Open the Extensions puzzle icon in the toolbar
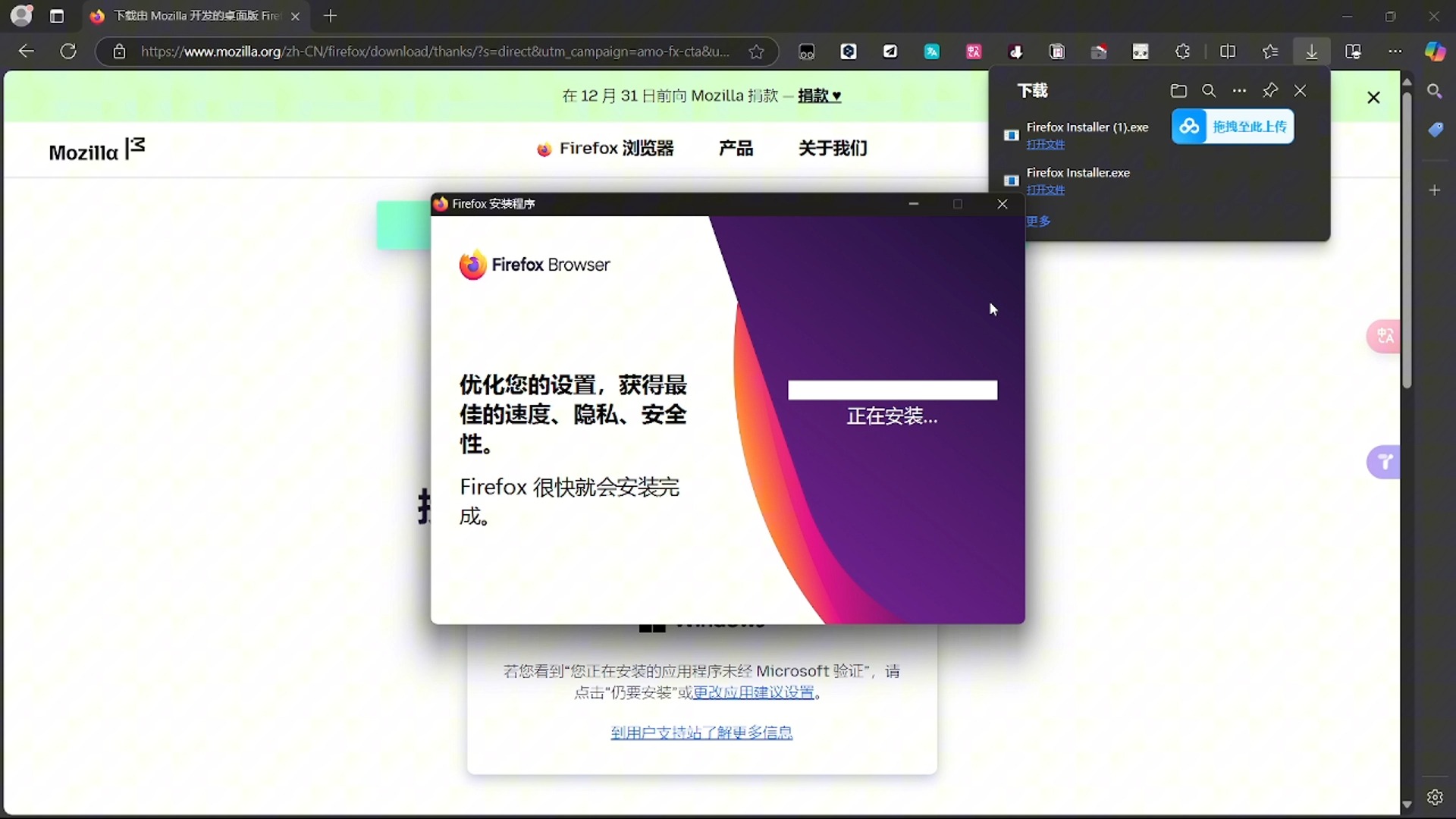Image resolution: width=1456 pixels, height=819 pixels. pyautogui.click(x=1182, y=52)
